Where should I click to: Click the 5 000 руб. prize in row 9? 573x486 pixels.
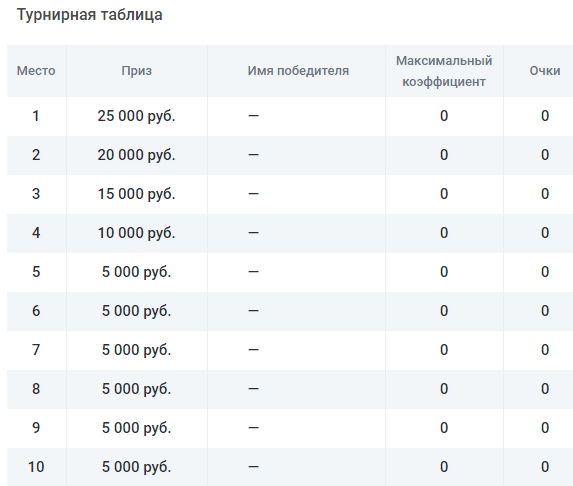(x=136, y=428)
